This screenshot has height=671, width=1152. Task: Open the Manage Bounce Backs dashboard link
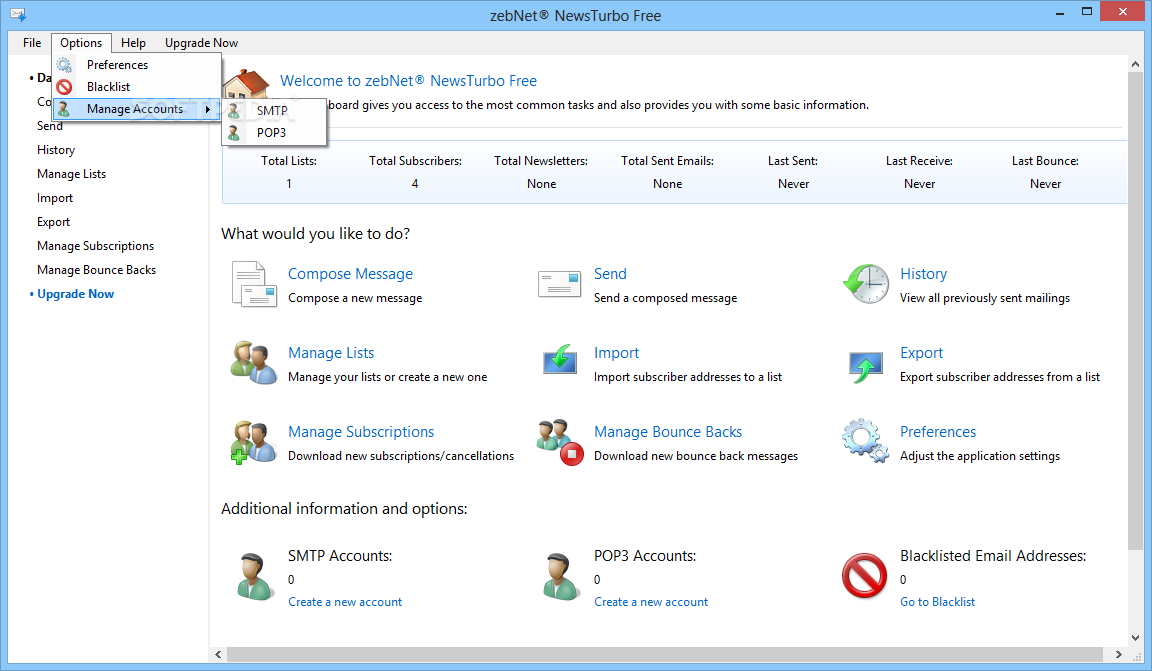point(668,431)
